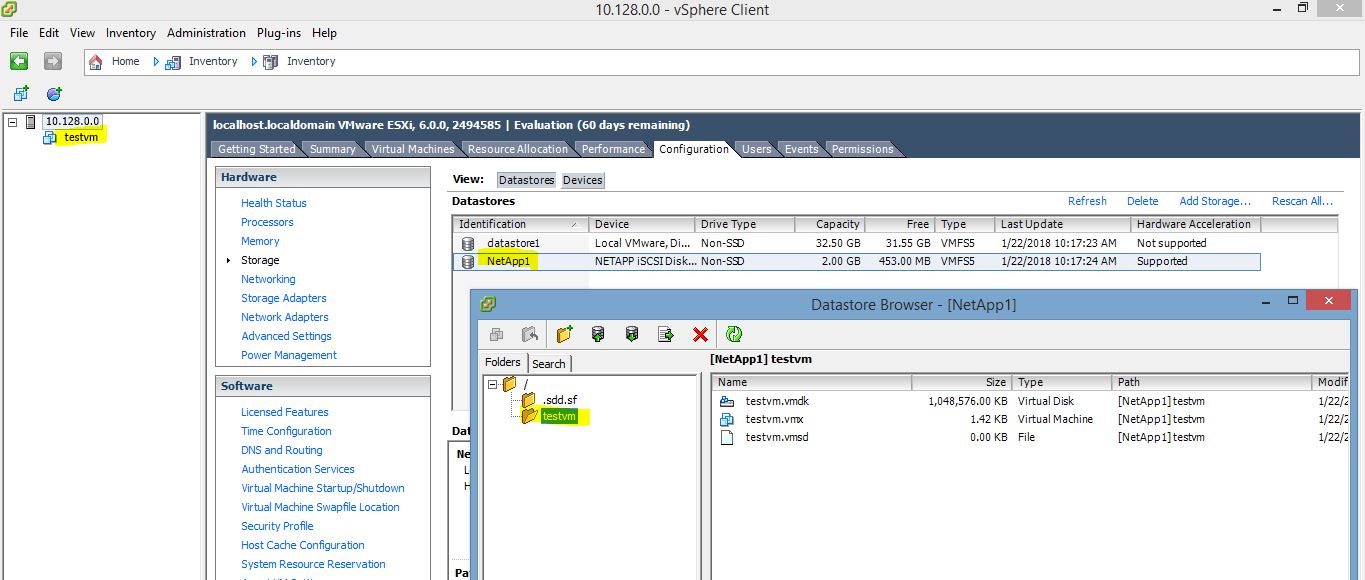Switch to the Performance tab
This screenshot has width=1365, height=580.
tap(614, 148)
